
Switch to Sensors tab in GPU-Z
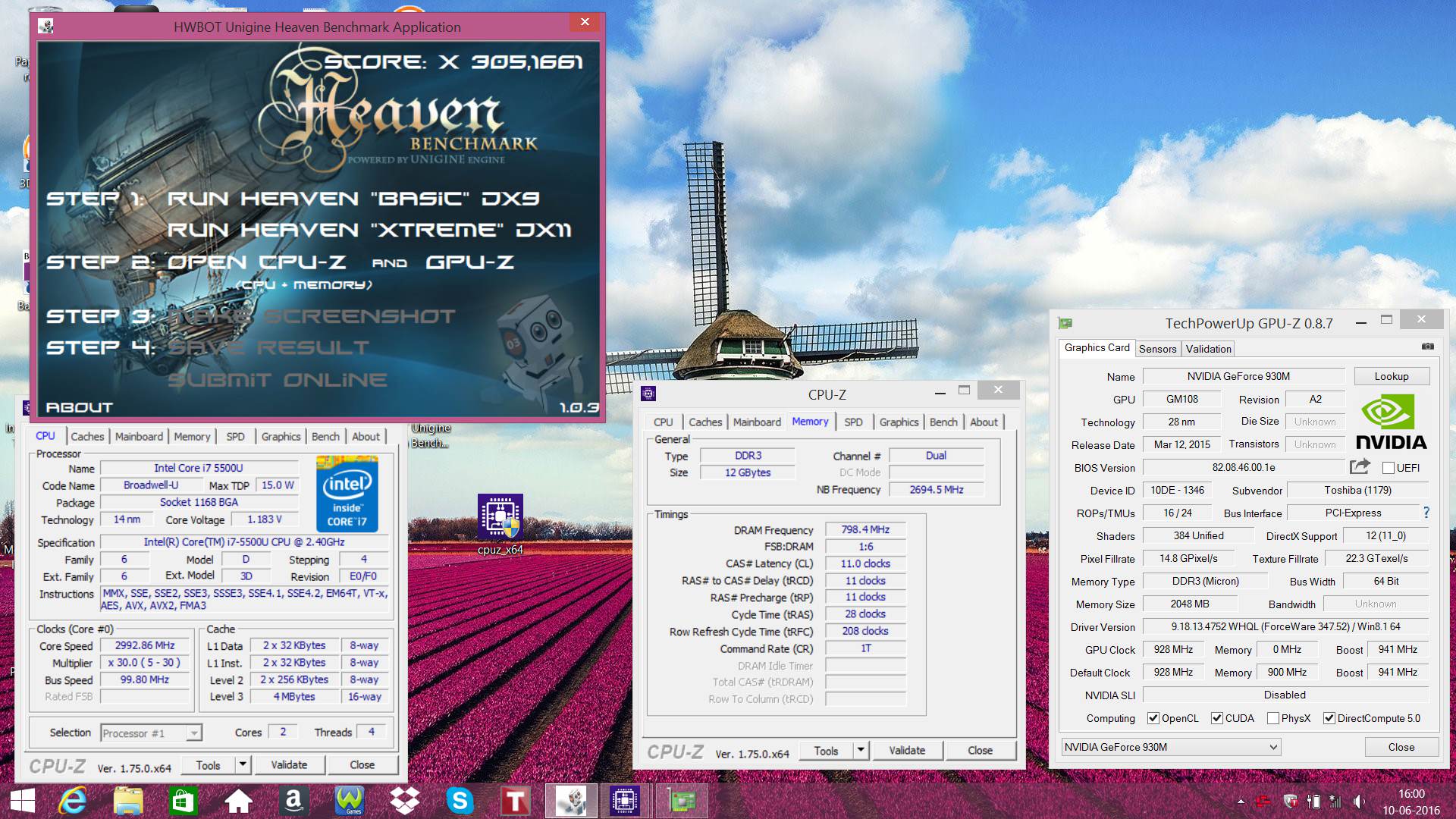pos(1157,349)
